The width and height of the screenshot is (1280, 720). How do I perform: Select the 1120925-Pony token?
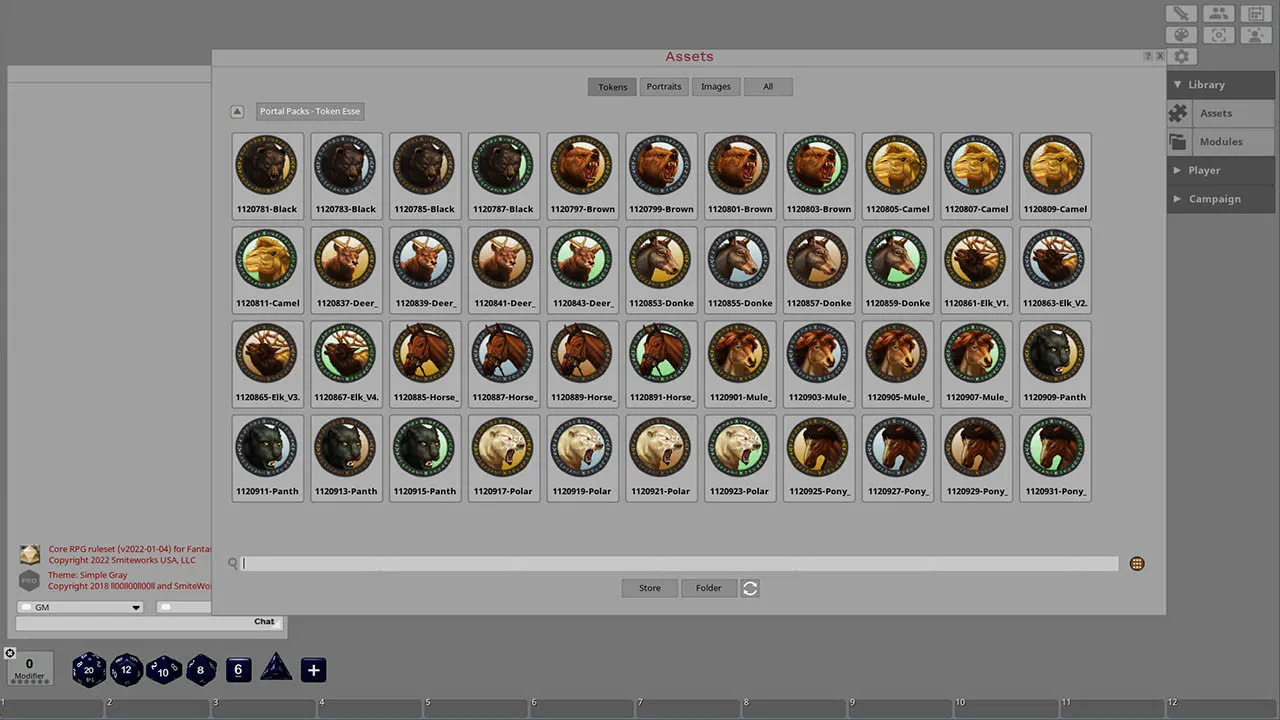819,457
